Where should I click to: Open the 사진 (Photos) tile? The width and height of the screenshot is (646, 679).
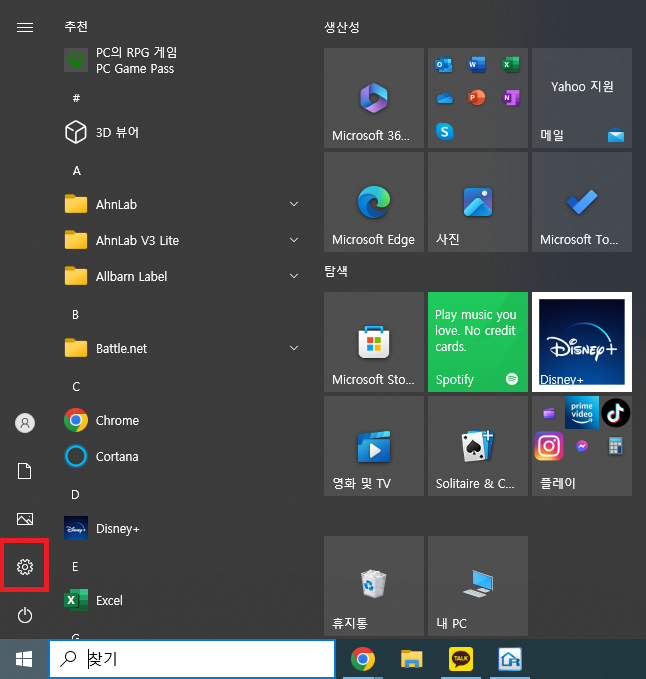click(x=478, y=202)
